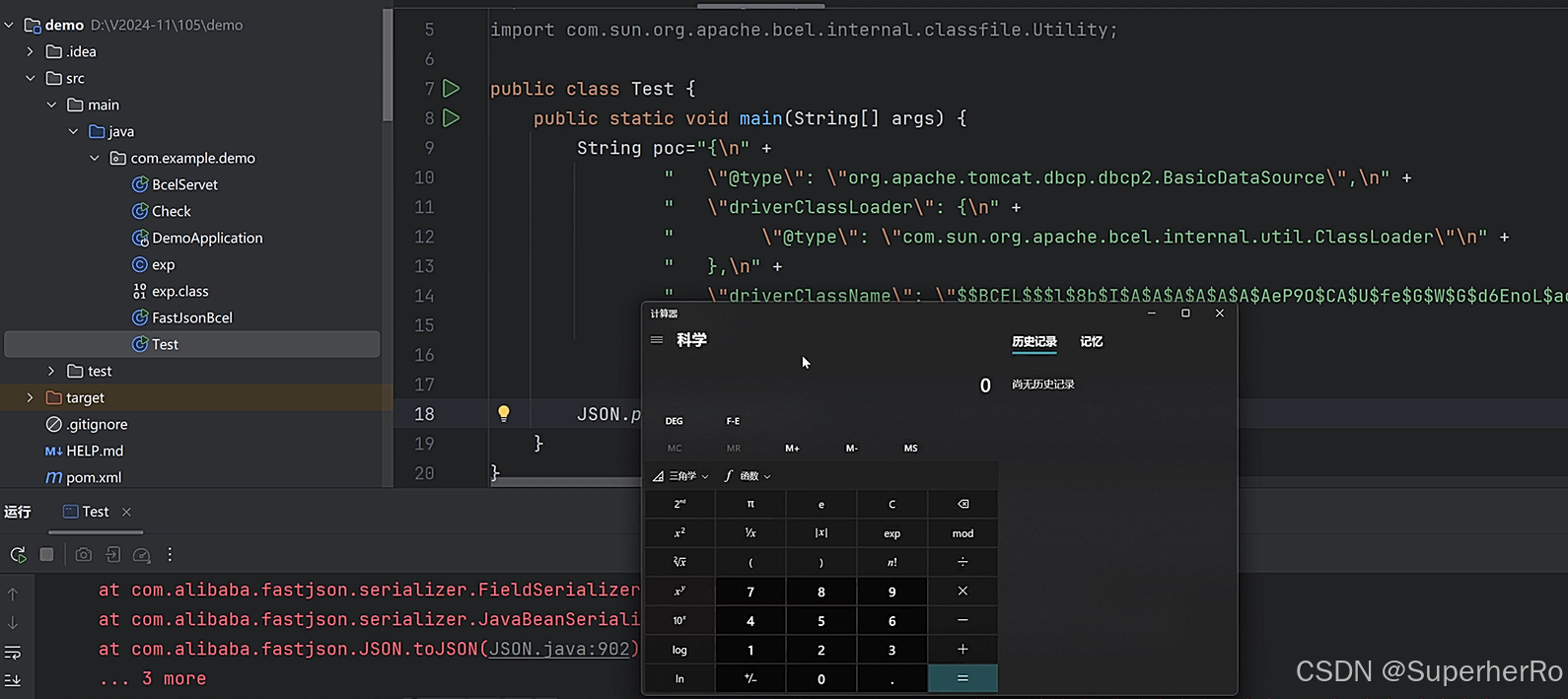This screenshot has height=699, width=1568.
Task: Collapse the com.example.demo package
Action: coord(95,158)
